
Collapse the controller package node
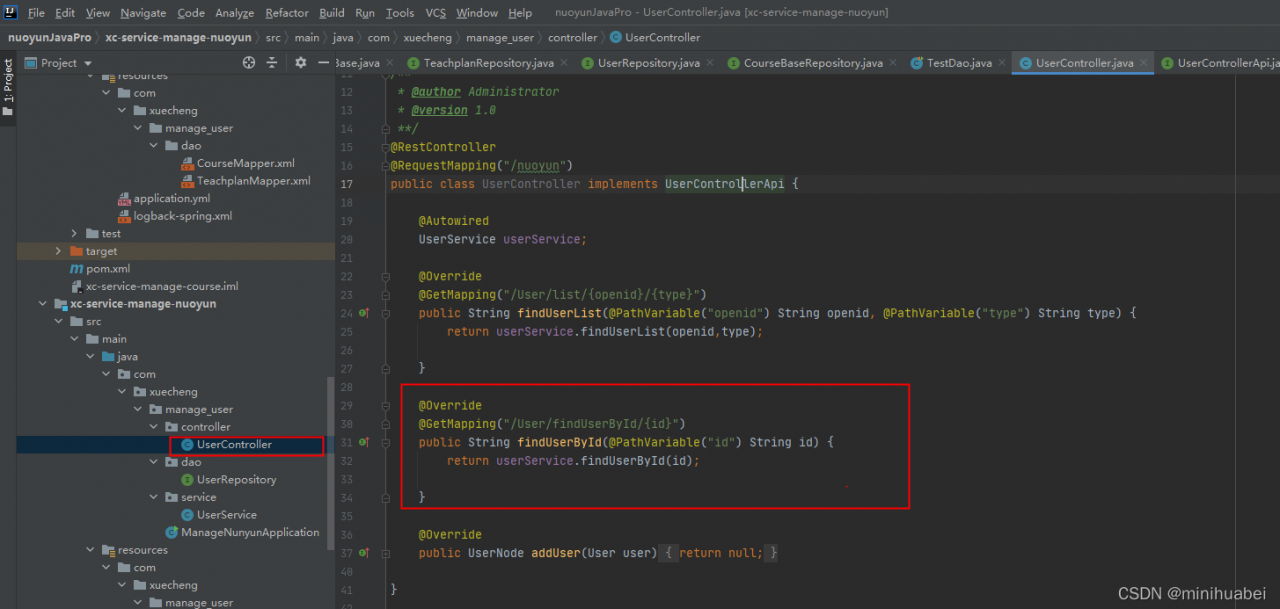pos(155,427)
